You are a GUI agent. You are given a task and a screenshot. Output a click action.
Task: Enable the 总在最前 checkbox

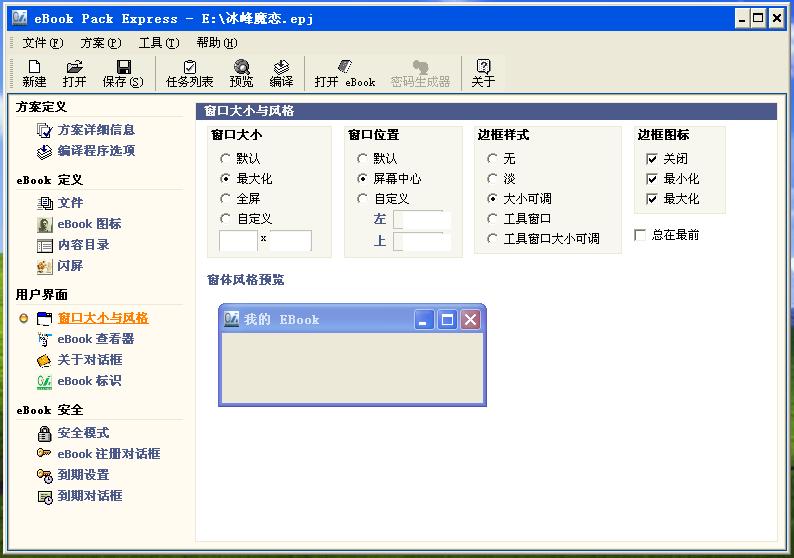click(640, 235)
